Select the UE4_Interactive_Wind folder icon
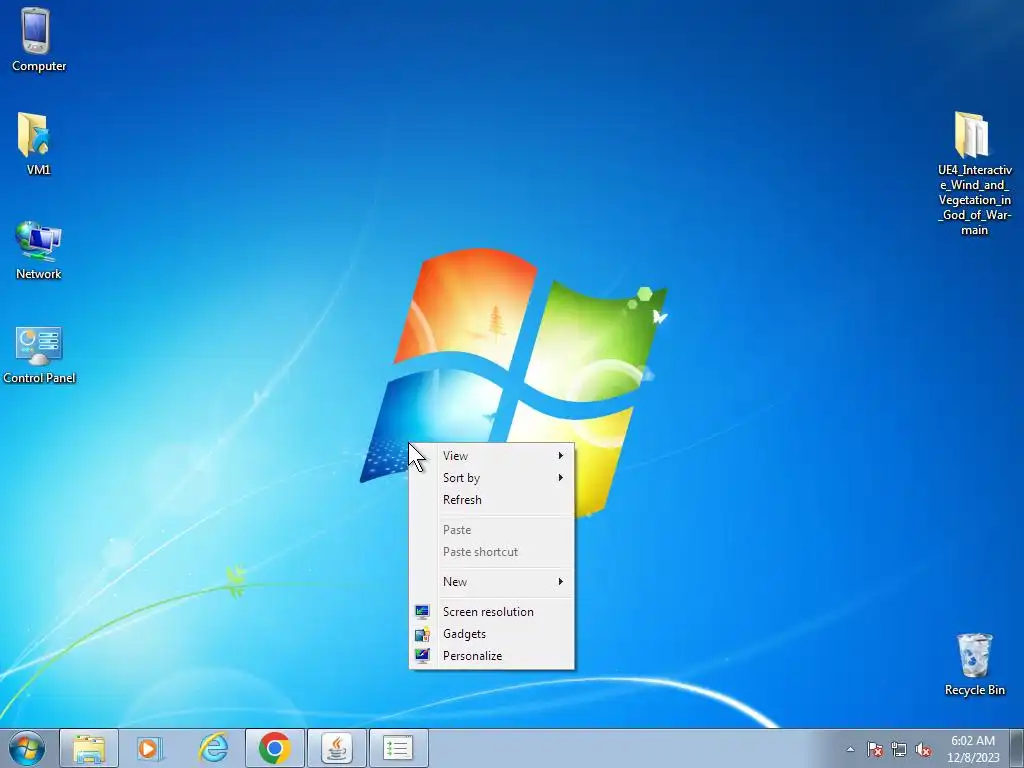 [974, 173]
